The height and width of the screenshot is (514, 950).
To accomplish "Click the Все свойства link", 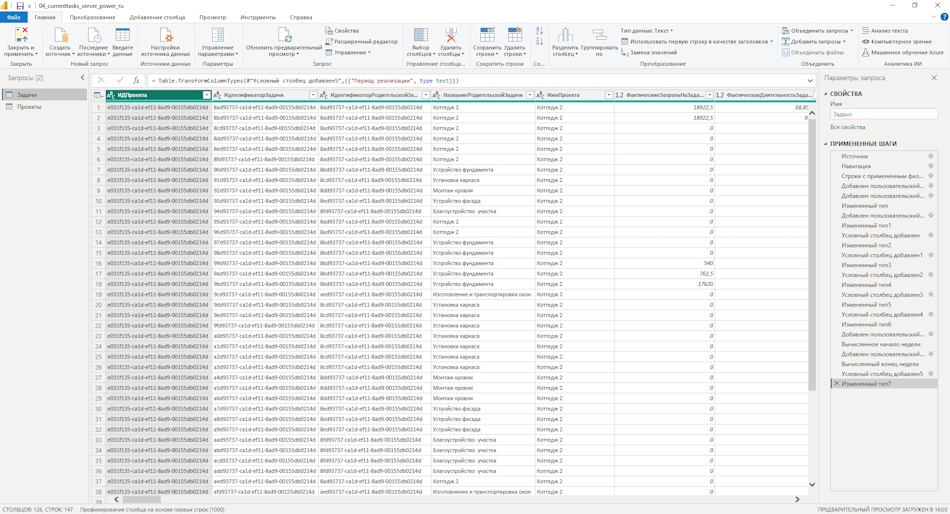I will (x=848, y=127).
